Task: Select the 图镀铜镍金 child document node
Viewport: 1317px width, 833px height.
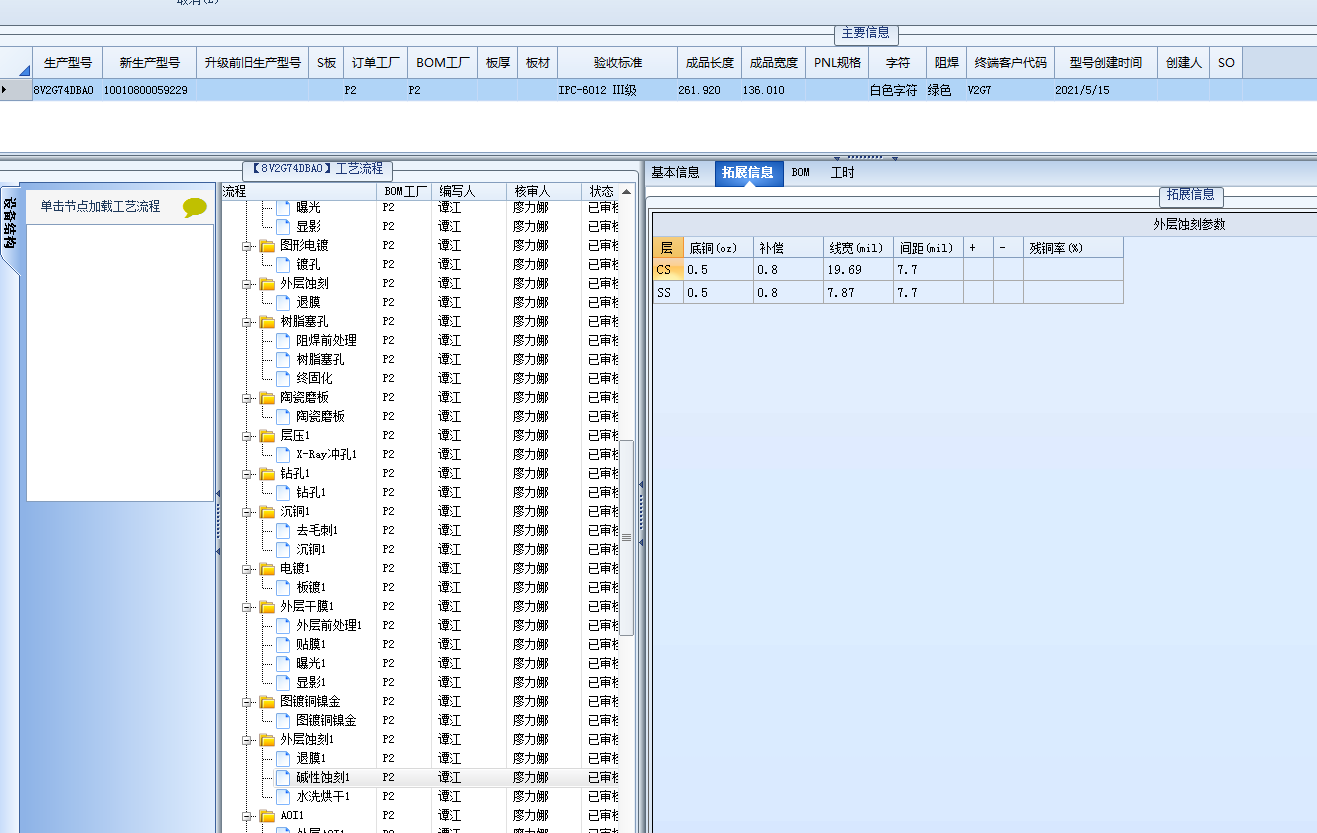Action: pos(326,720)
